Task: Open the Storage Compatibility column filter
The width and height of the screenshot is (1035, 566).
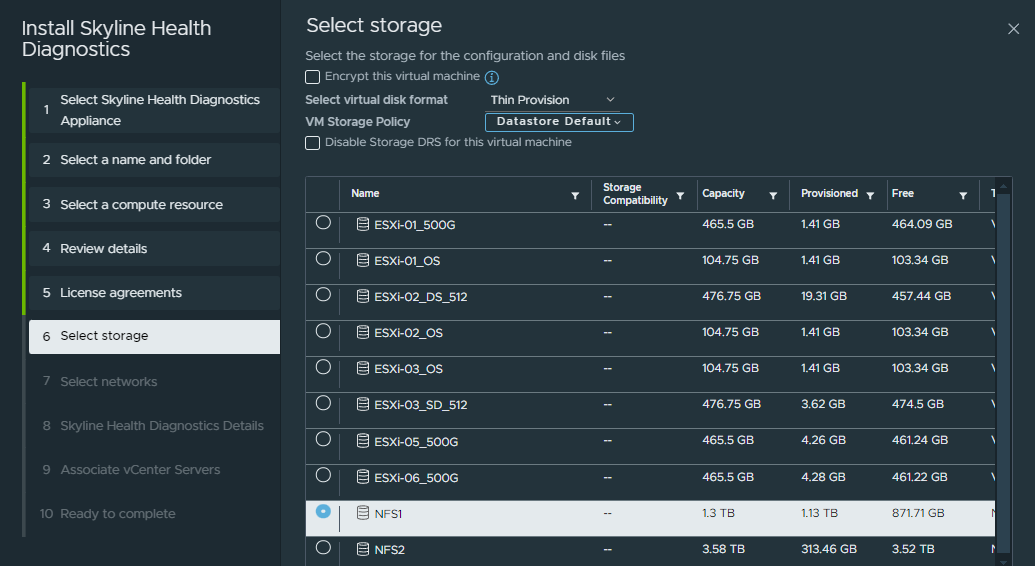Action: (x=680, y=195)
